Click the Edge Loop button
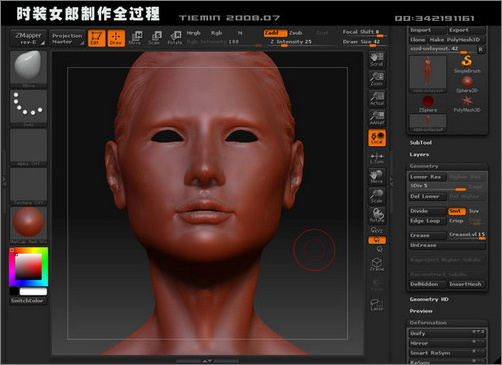Screen dimensions: 502x365 (428, 221)
